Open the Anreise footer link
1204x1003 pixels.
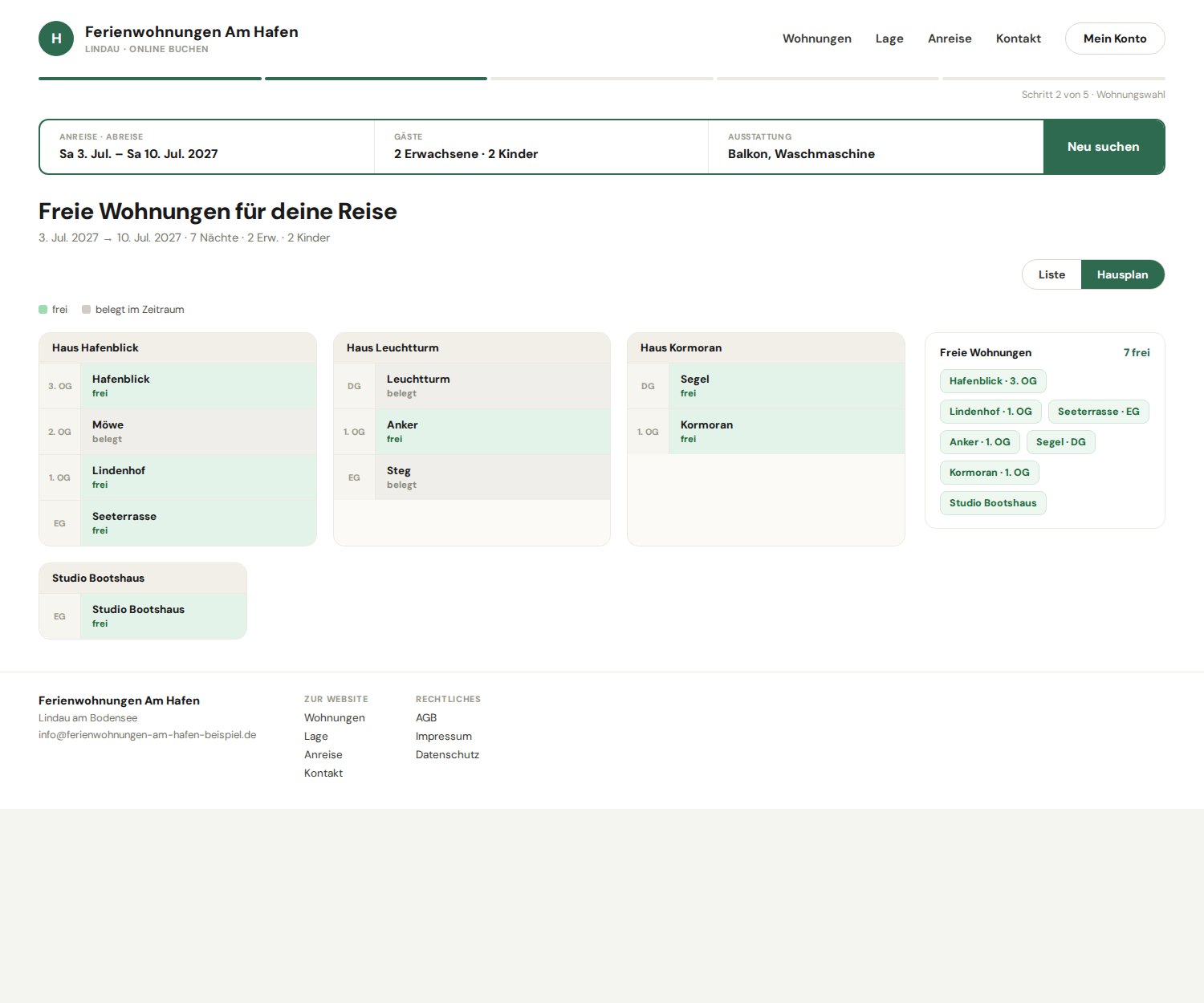click(x=323, y=754)
